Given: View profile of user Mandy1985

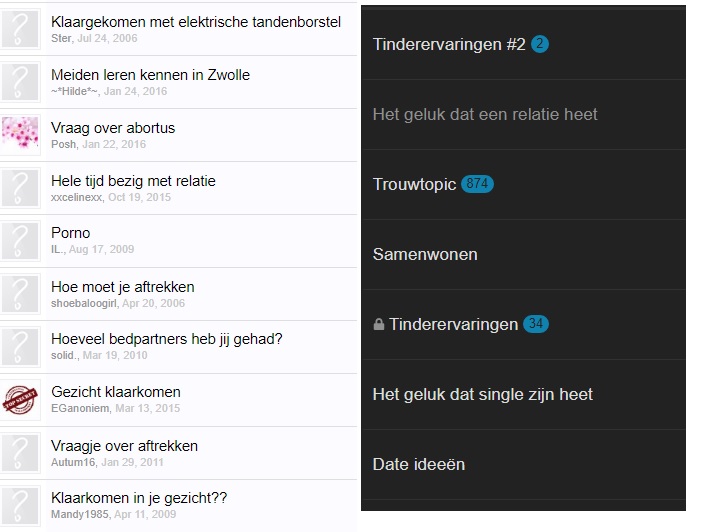Looking at the screenshot, I should coord(80,514).
